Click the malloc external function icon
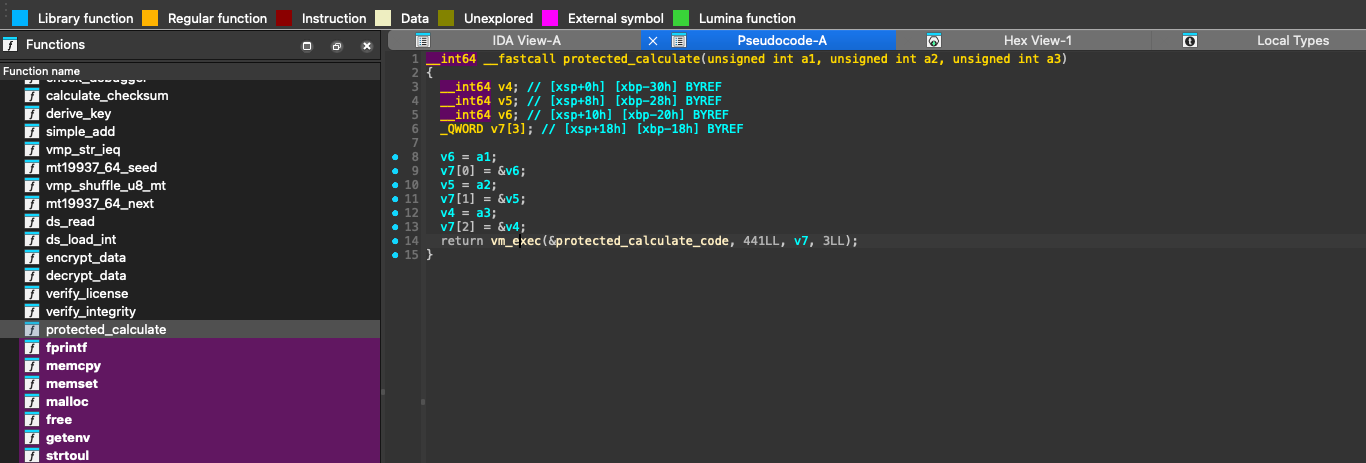The height and width of the screenshot is (463, 1366). 31,402
